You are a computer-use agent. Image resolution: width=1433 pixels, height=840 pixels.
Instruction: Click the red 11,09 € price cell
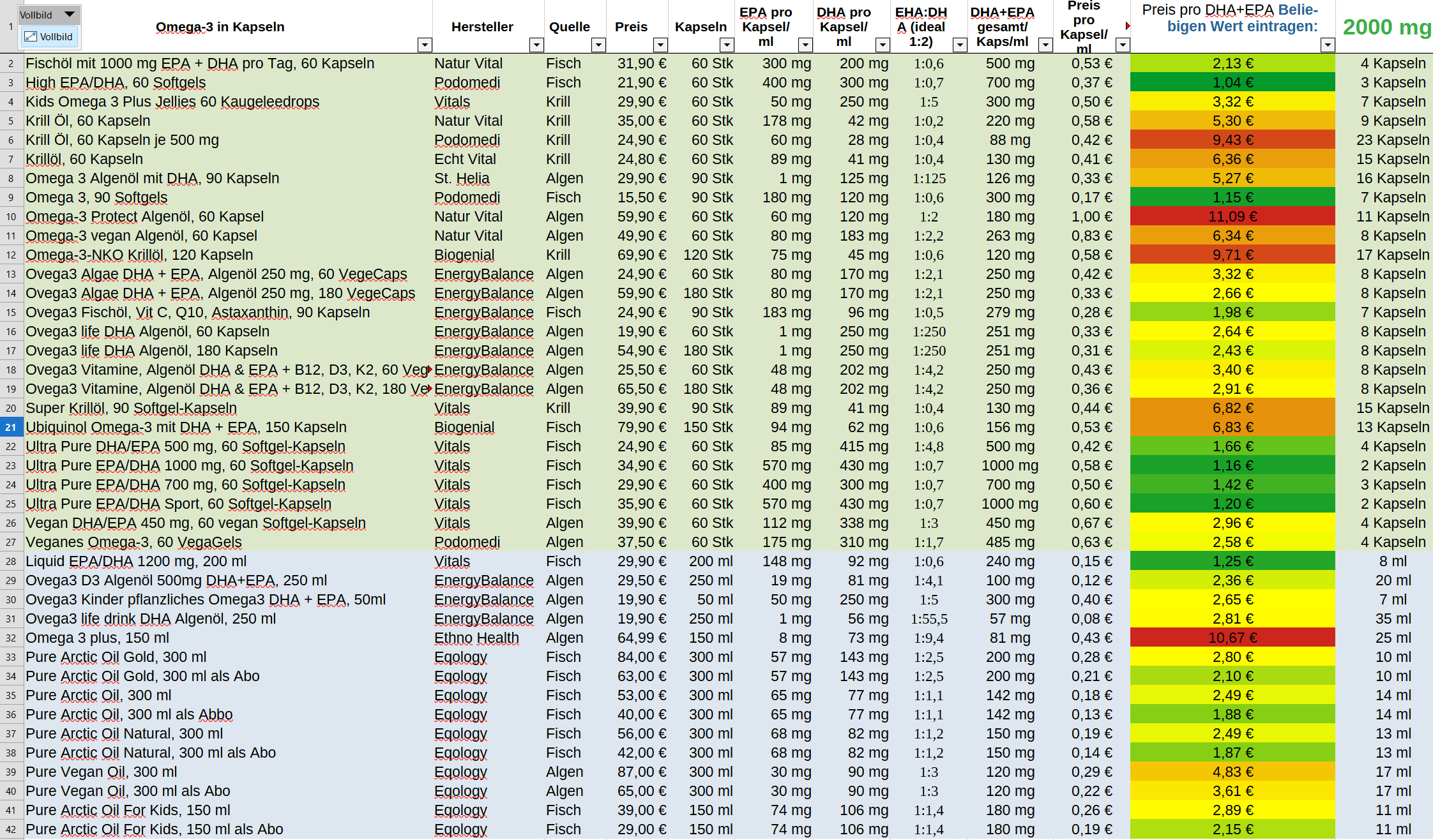(1232, 216)
